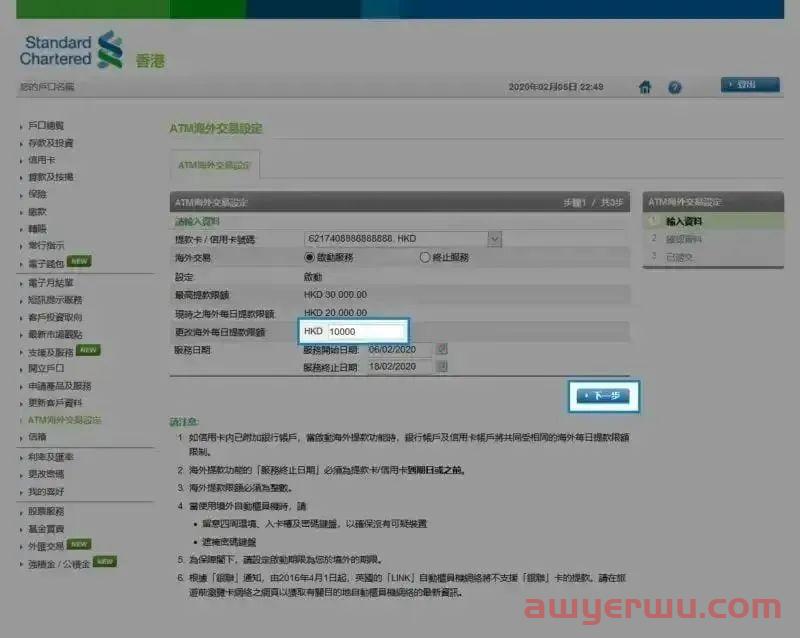Open help question mark icon
Viewport: 800px width, 638px height.
pos(674,88)
